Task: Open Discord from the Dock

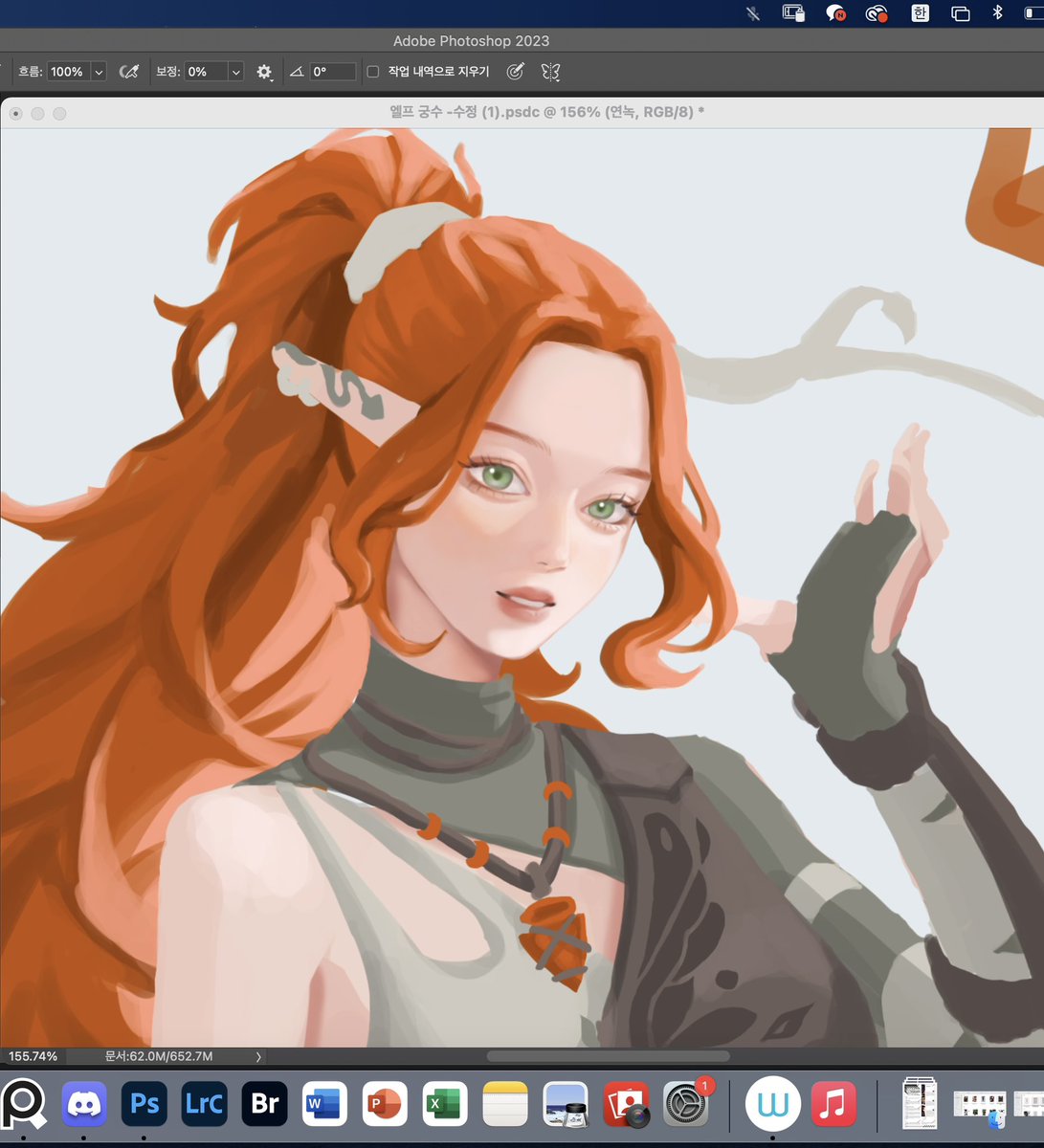Action: [84, 1103]
